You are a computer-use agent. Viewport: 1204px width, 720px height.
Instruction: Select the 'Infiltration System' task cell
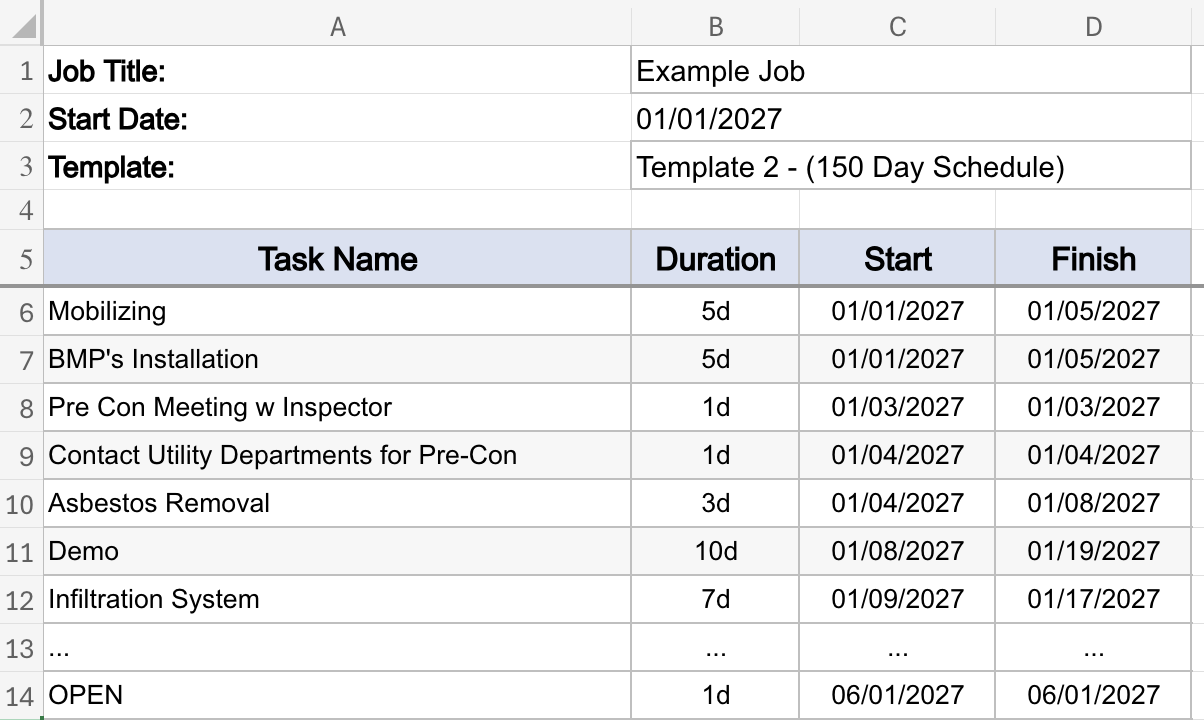tap(338, 599)
